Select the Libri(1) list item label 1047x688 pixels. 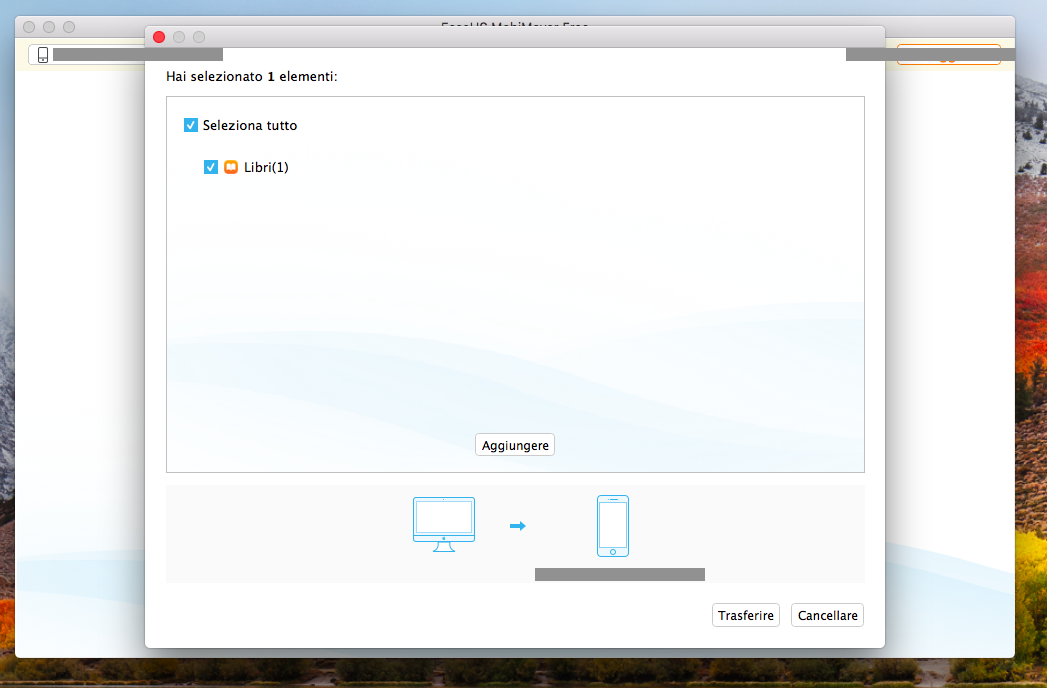click(266, 167)
